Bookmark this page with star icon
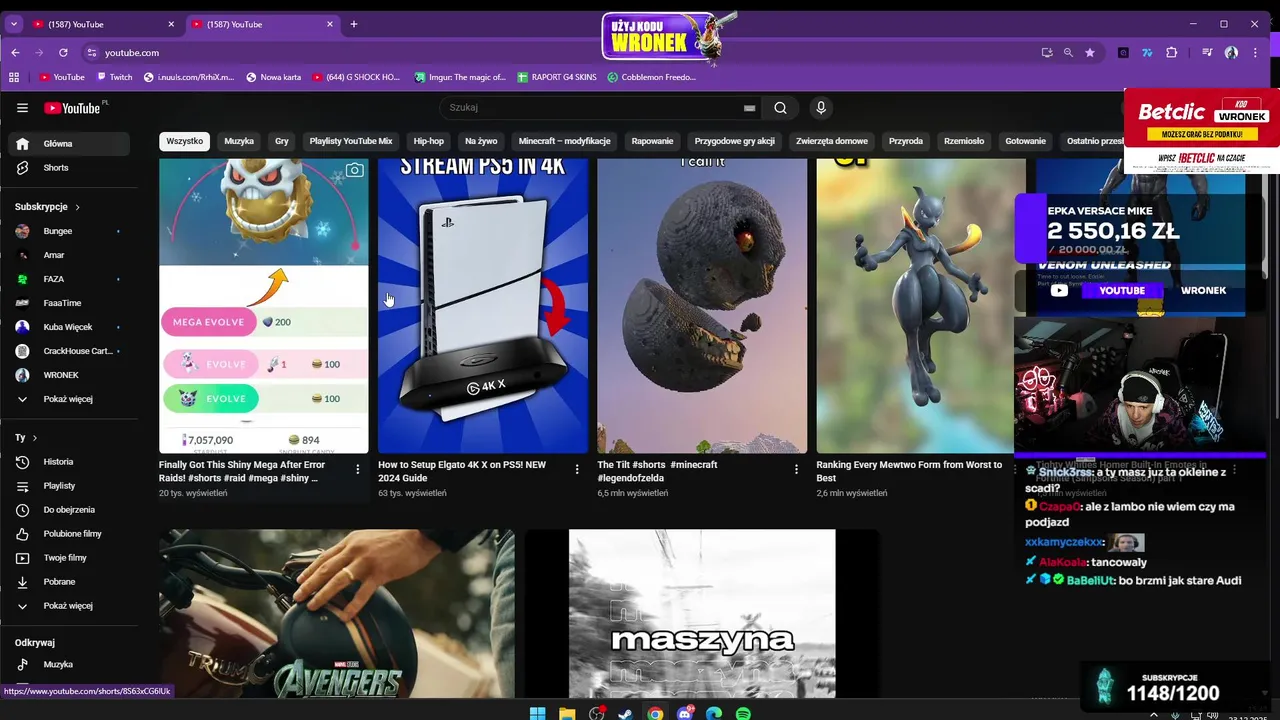Image resolution: width=1280 pixels, height=720 pixels. (x=1090, y=52)
